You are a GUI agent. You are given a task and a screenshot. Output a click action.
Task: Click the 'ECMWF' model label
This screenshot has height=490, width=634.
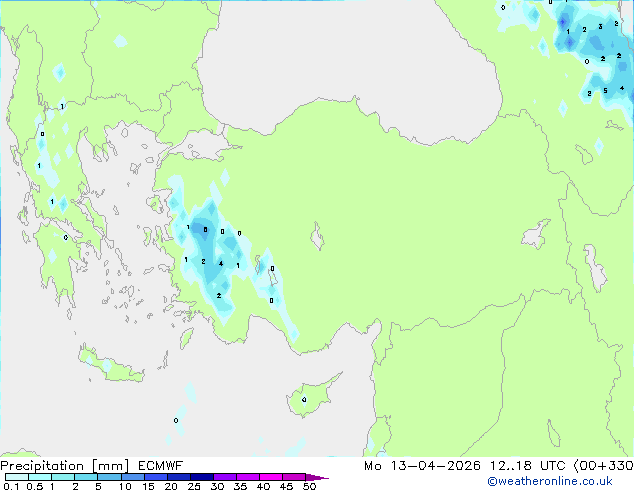[161, 466]
